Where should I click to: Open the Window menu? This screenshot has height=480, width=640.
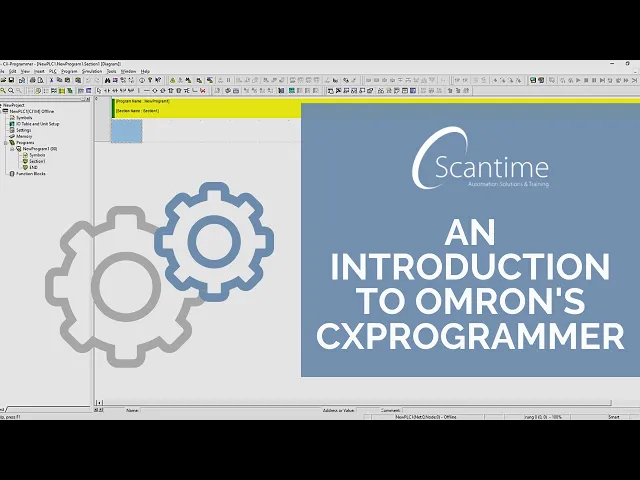pos(128,71)
